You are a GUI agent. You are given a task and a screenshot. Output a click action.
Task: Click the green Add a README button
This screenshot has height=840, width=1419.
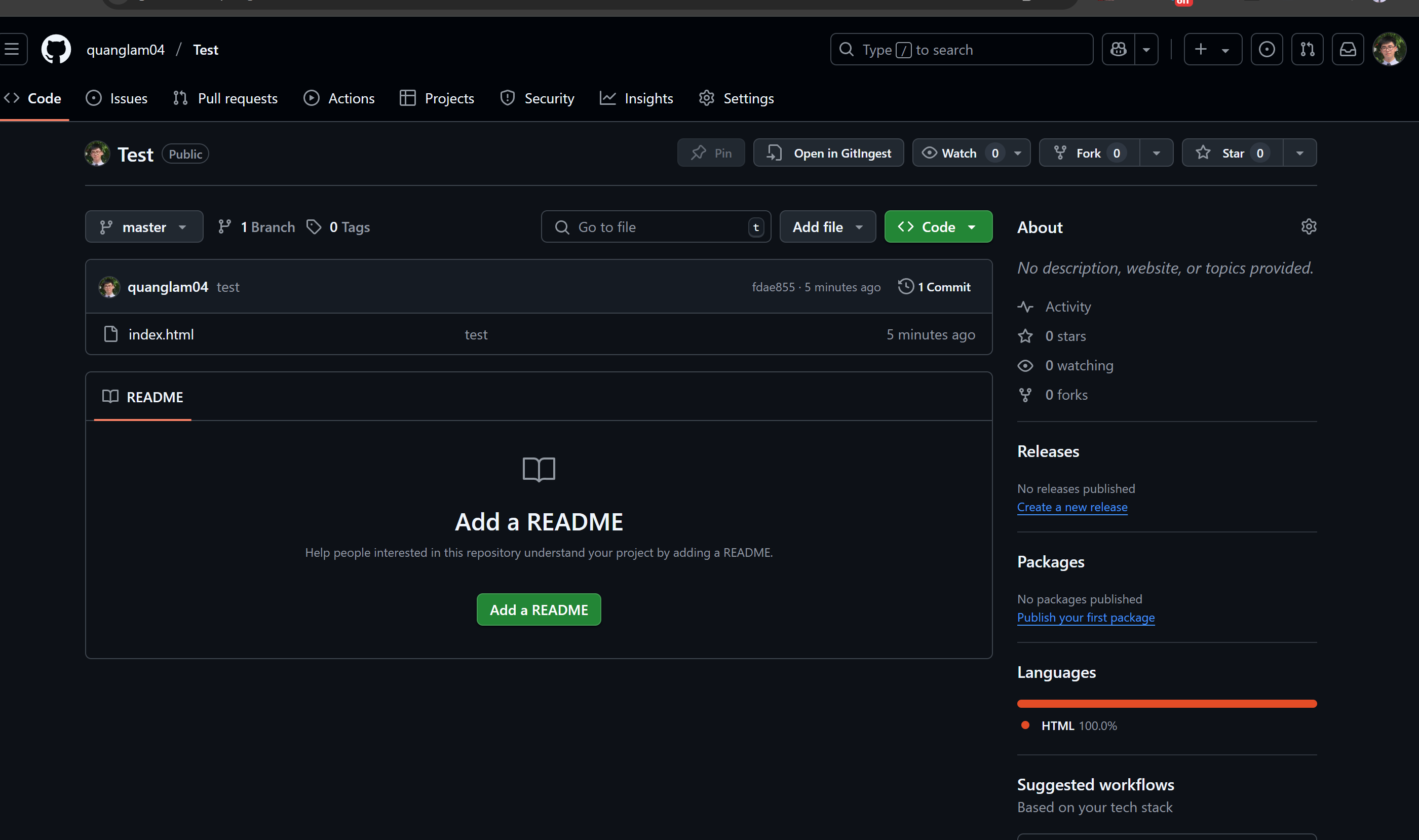(x=539, y=609)
